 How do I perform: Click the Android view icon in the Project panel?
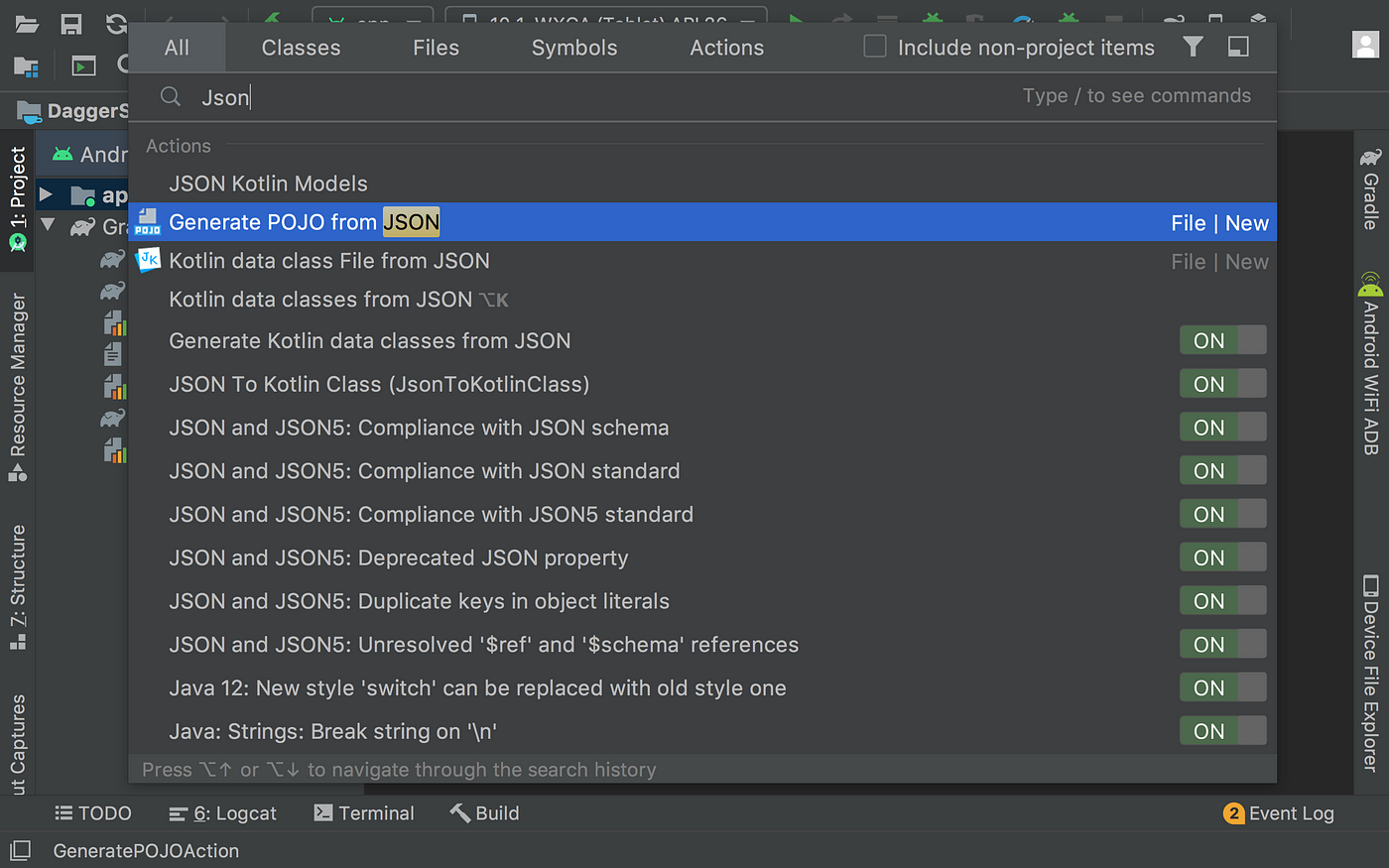63,154
